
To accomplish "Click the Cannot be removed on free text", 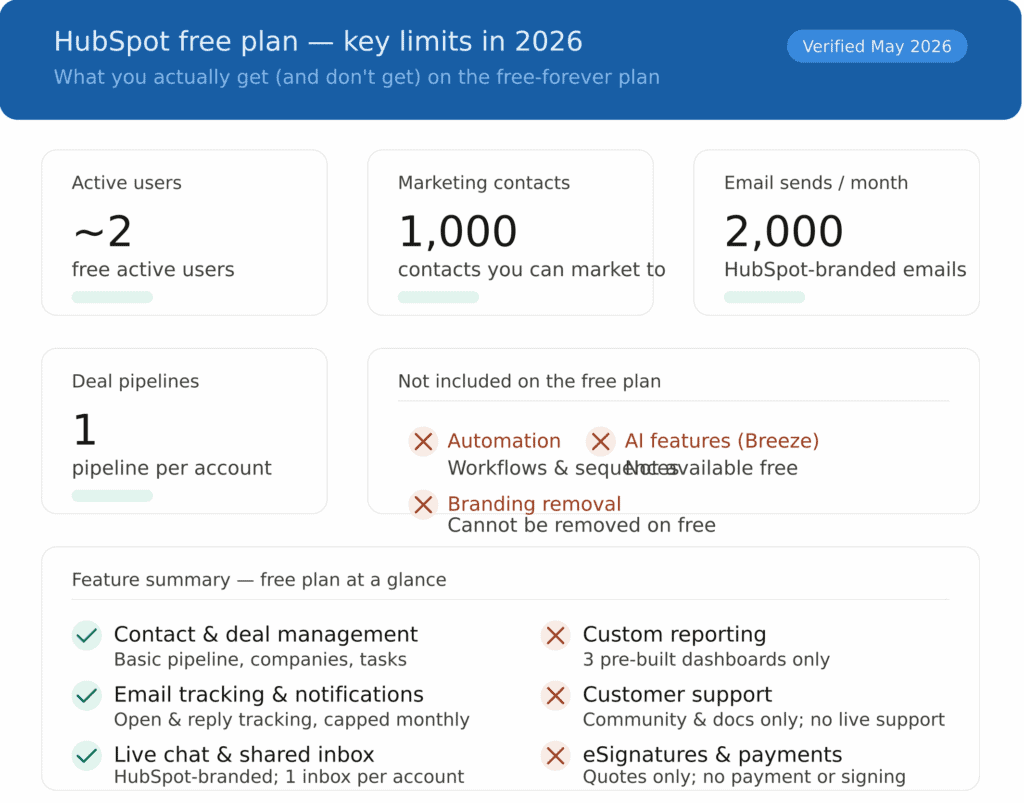I will [x=581, y=526].
